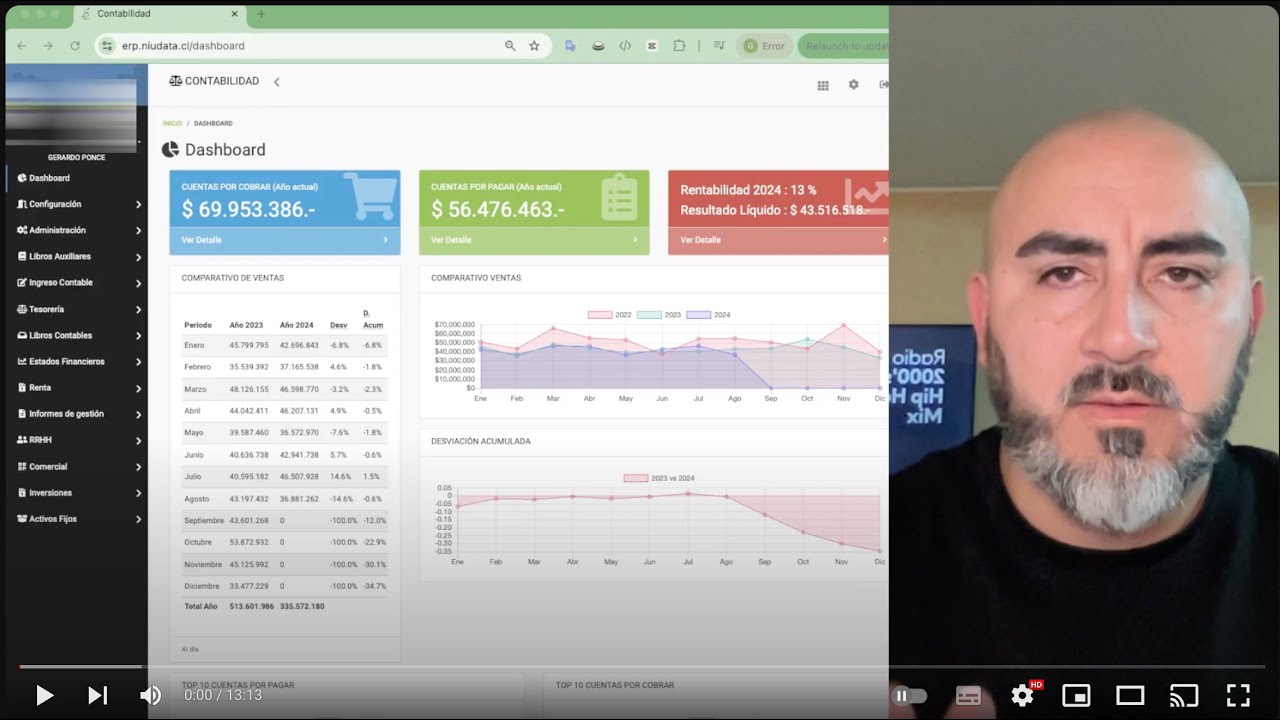Click Julio's 2024 value 46.507.928
The height and width of the screenshot is (720, 1280).
(x=299, y=477)
